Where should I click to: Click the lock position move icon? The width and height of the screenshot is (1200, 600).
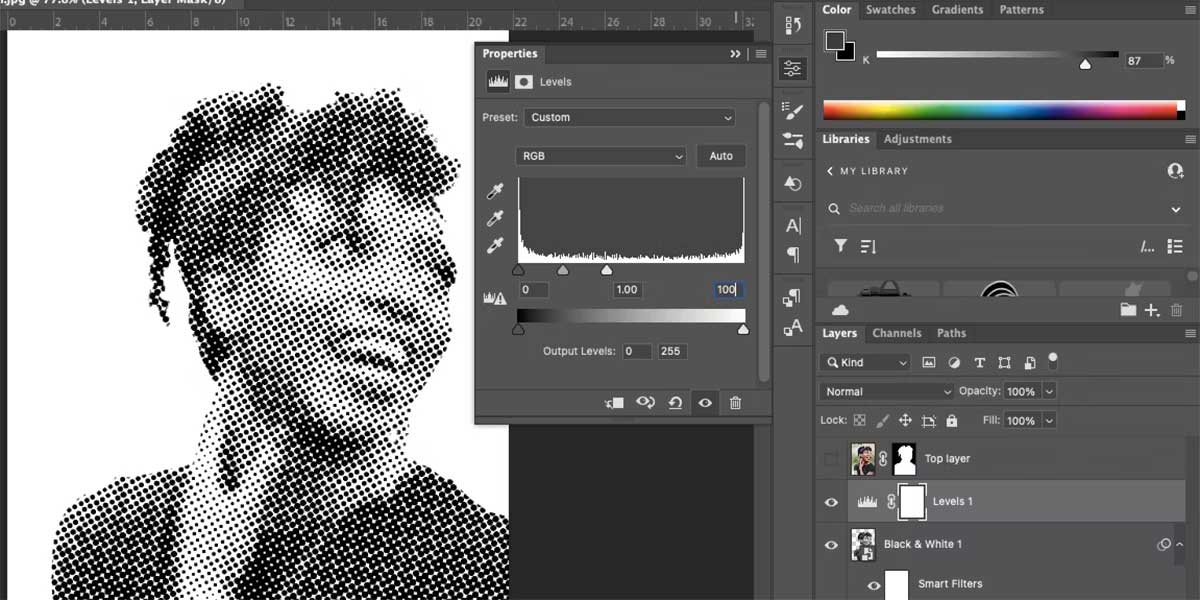(x=905, y=421)
